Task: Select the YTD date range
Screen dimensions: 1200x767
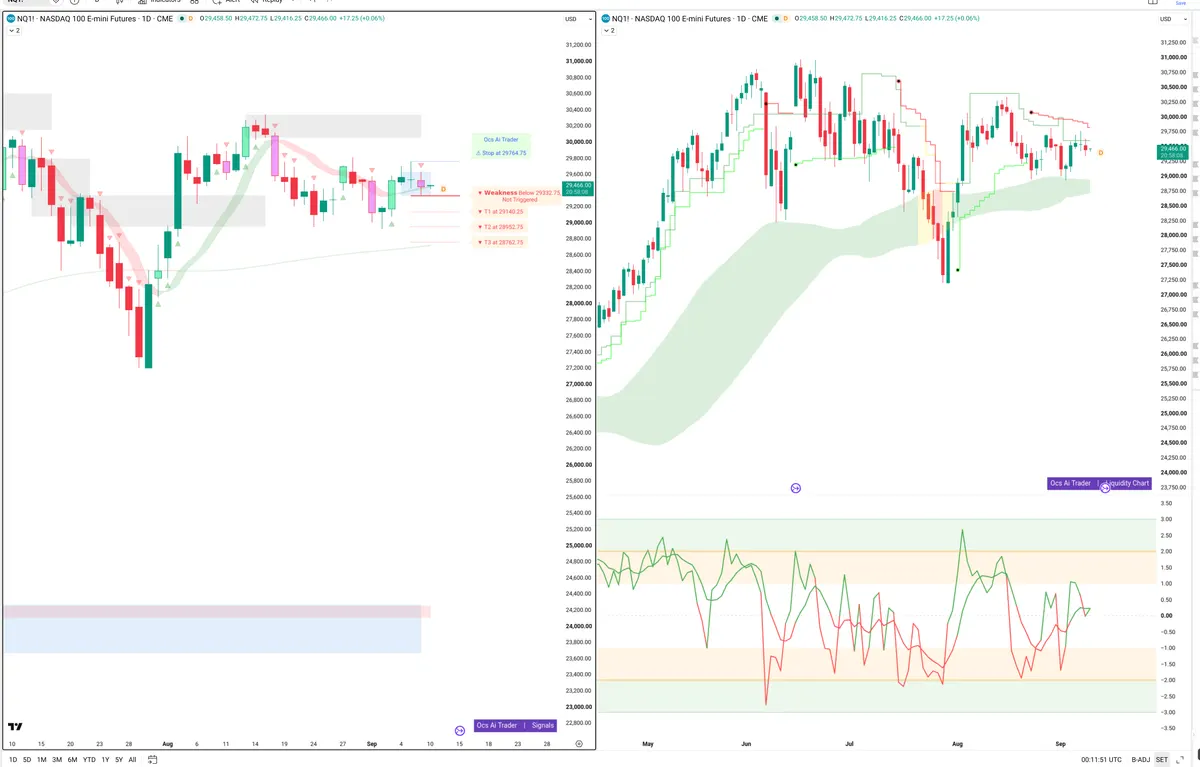Action: [89, 760]
